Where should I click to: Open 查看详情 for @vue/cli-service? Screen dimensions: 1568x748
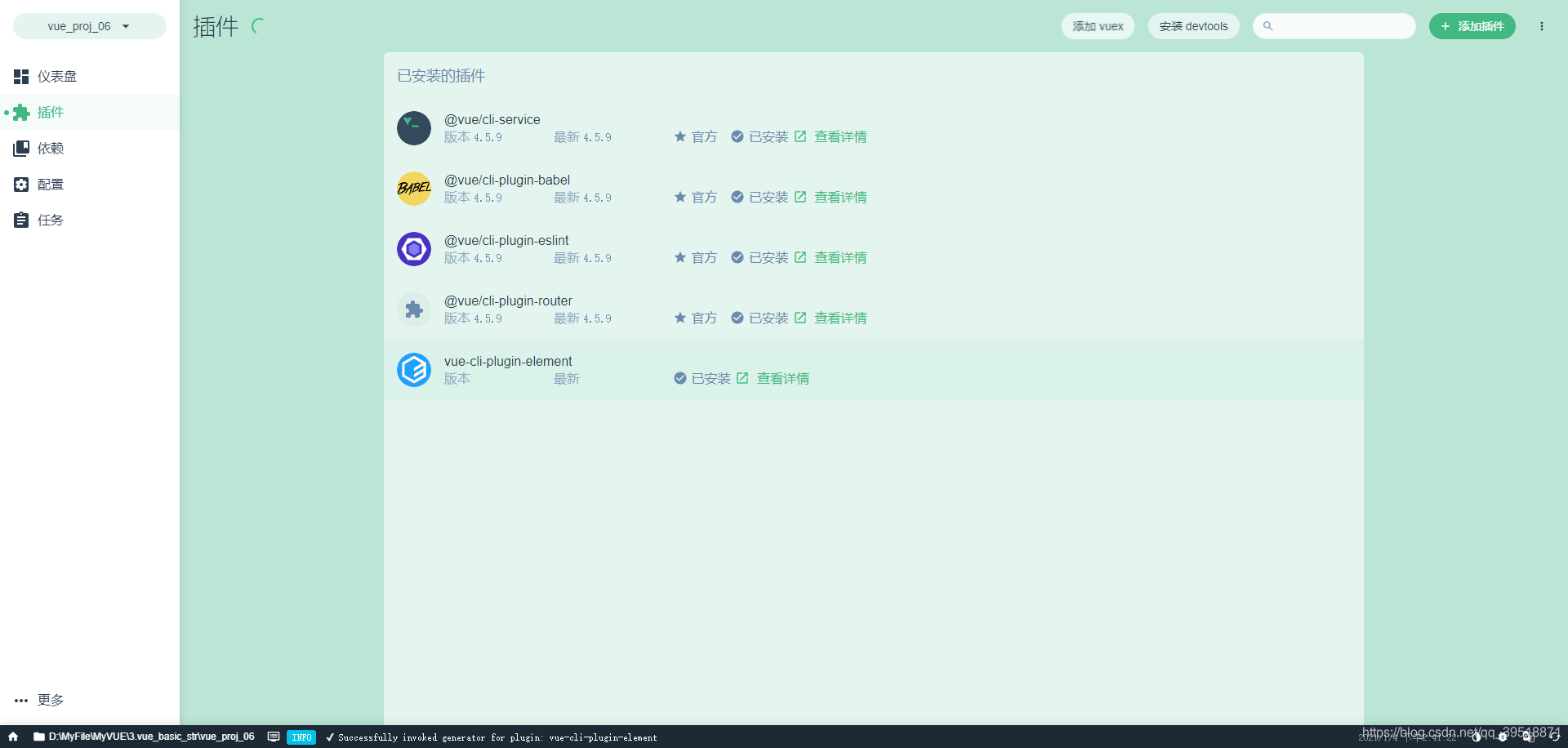point(840,137)
